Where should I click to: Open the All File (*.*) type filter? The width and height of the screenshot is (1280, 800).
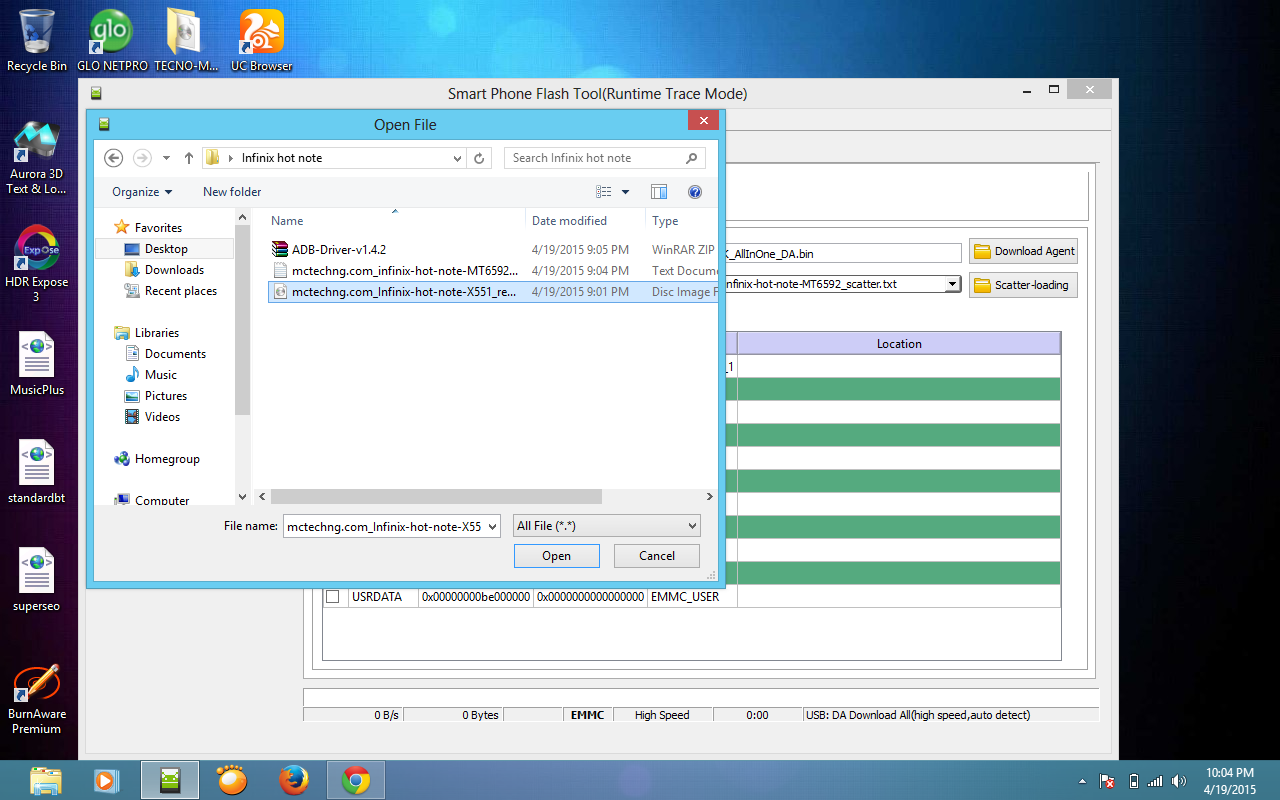[607, 526]
